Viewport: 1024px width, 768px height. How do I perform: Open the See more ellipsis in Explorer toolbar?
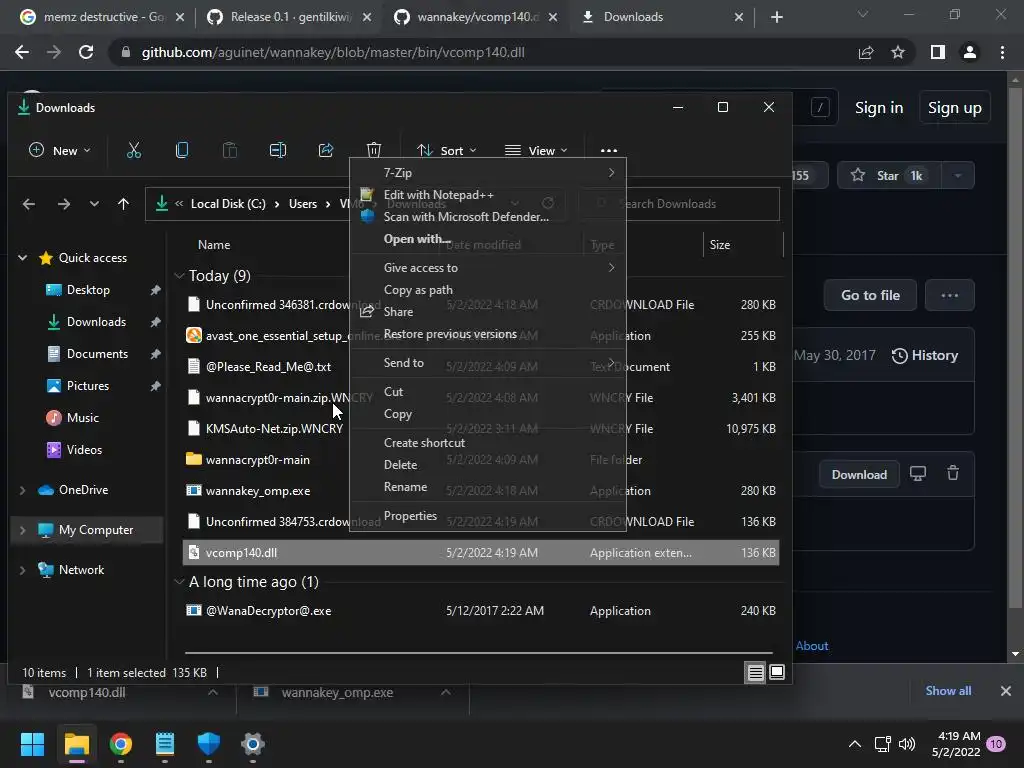coord(609,151)
